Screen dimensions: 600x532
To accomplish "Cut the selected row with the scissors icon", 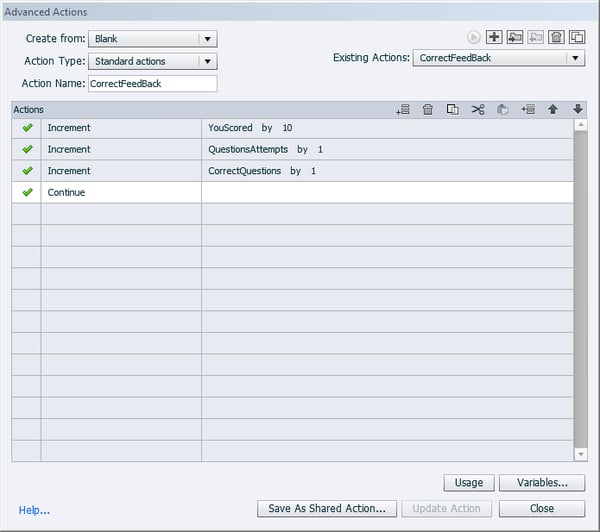I will [478, 109].
